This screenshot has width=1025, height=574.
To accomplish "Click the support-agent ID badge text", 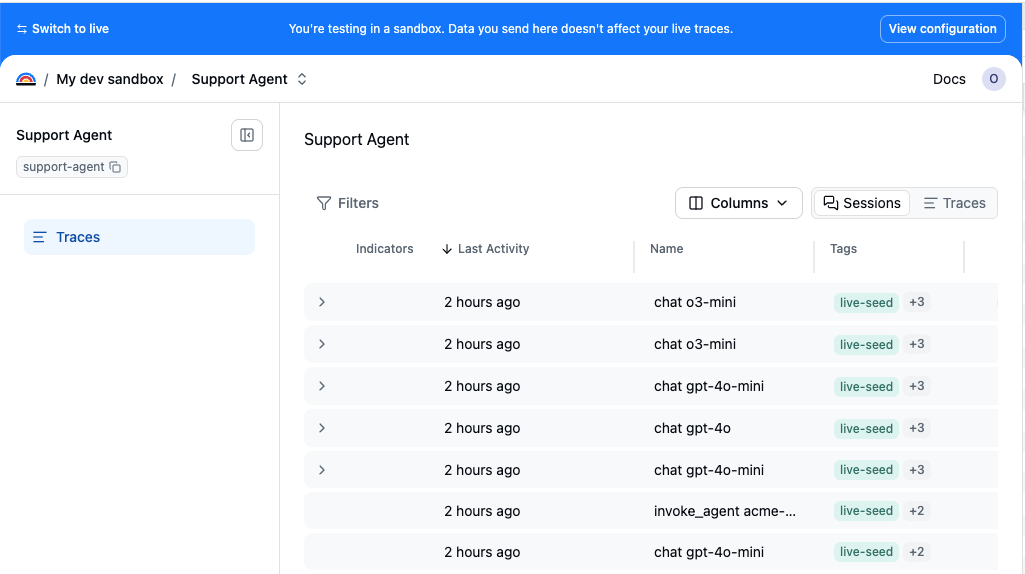I will tap(63, 167).
